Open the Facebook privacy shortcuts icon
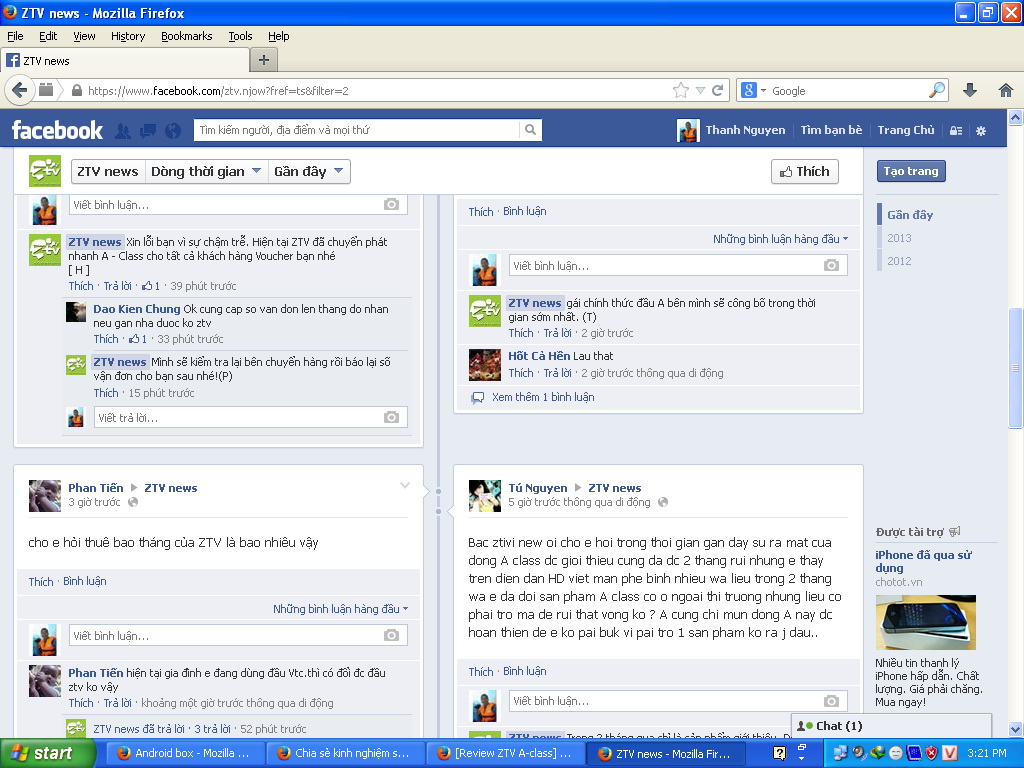 coord(956,131)
